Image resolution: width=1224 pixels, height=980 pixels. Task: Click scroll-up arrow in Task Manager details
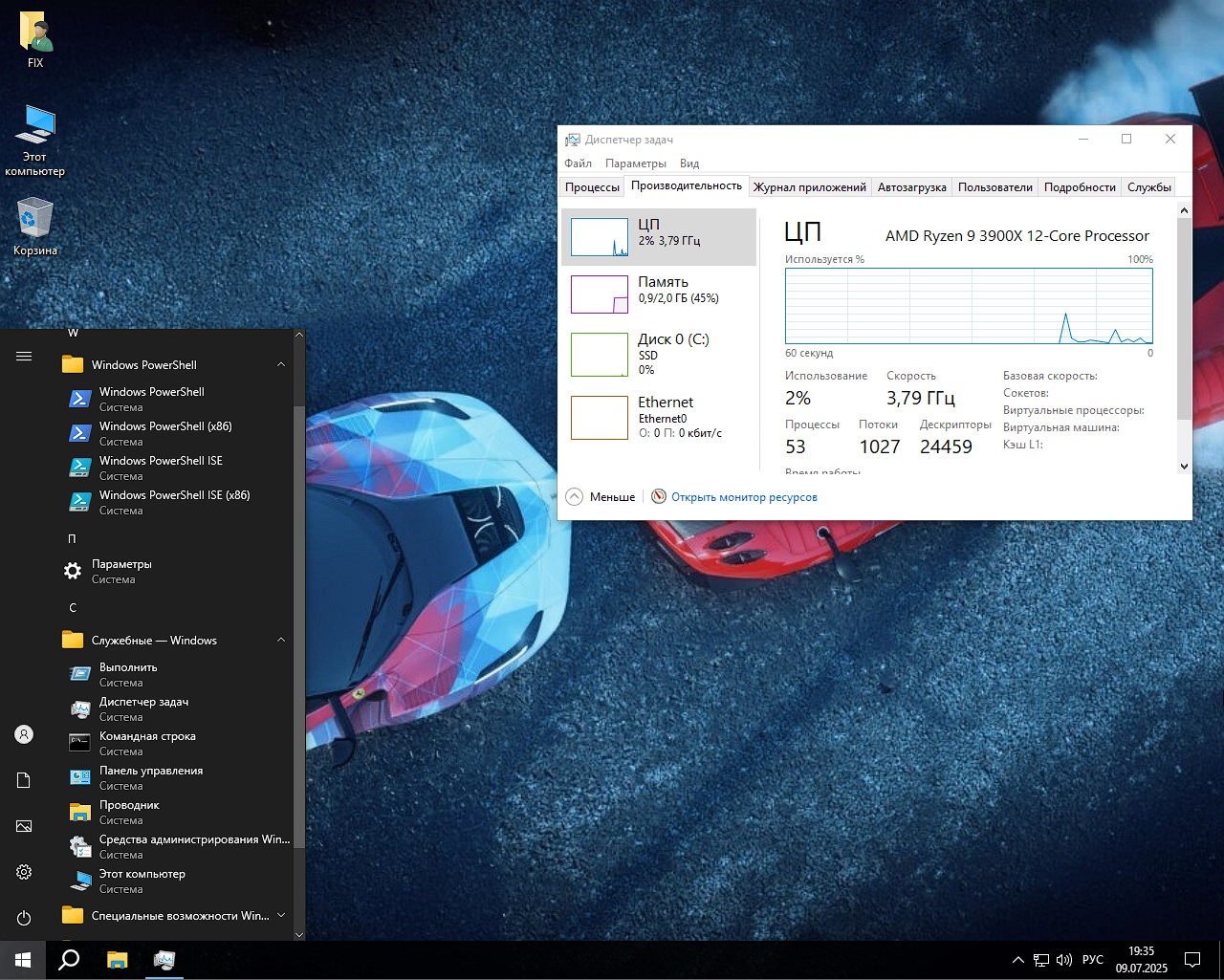1184,210
